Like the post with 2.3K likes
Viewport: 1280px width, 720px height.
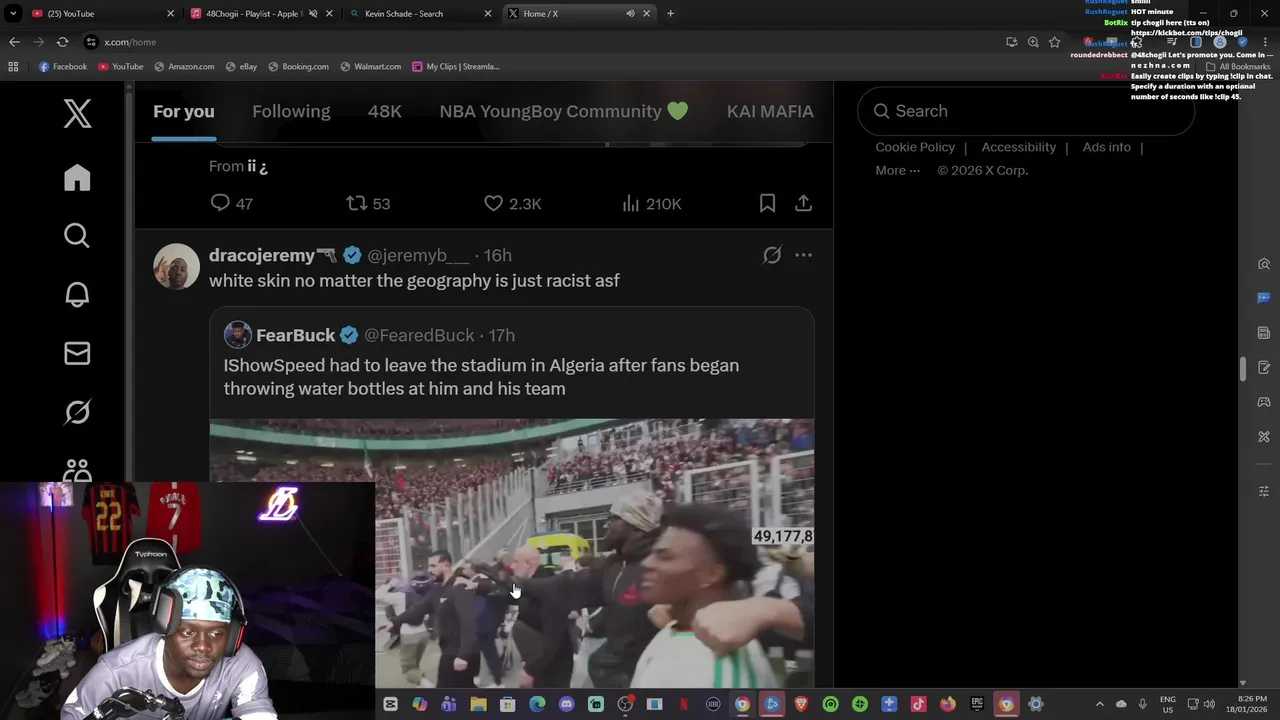click(512, 203)
